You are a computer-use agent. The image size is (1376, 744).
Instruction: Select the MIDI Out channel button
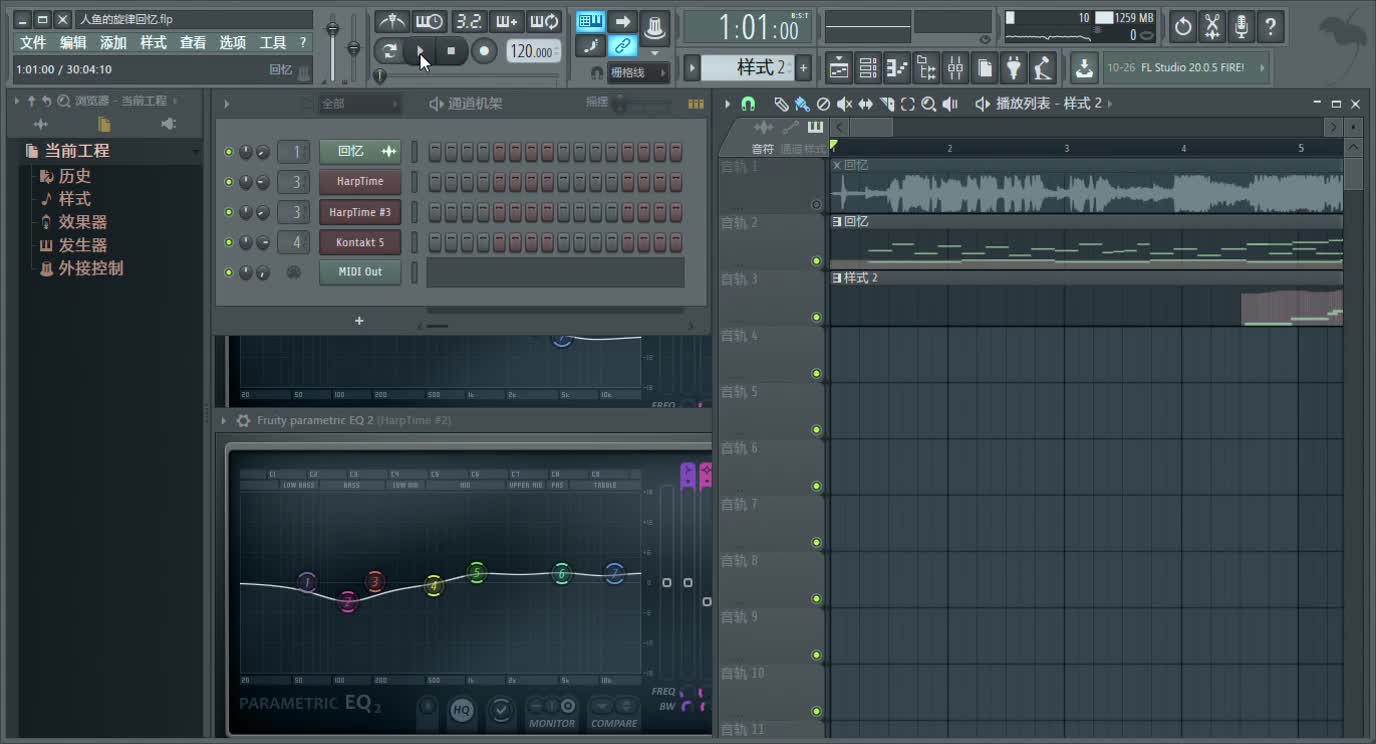tap(360, 272)
